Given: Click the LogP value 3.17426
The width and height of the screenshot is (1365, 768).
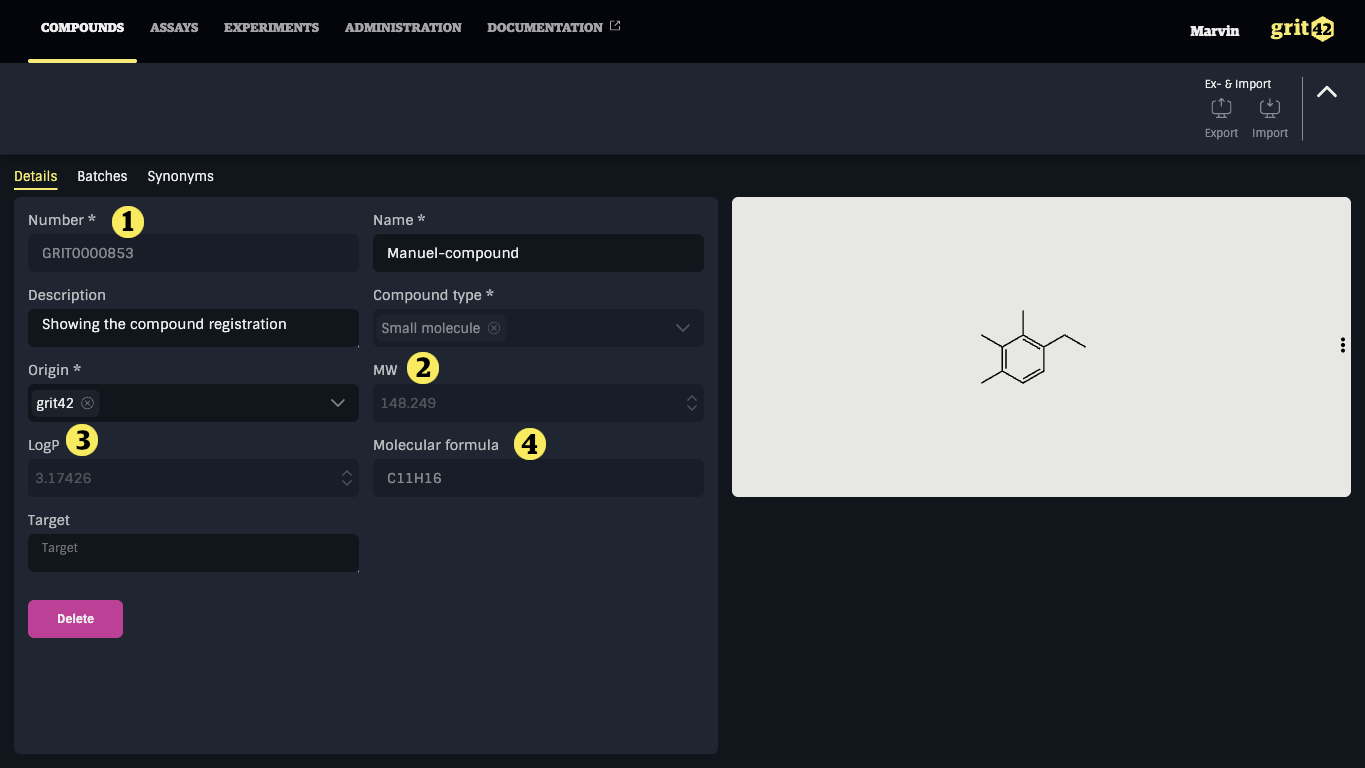Looking at the screenshot, I should point(63,478).
